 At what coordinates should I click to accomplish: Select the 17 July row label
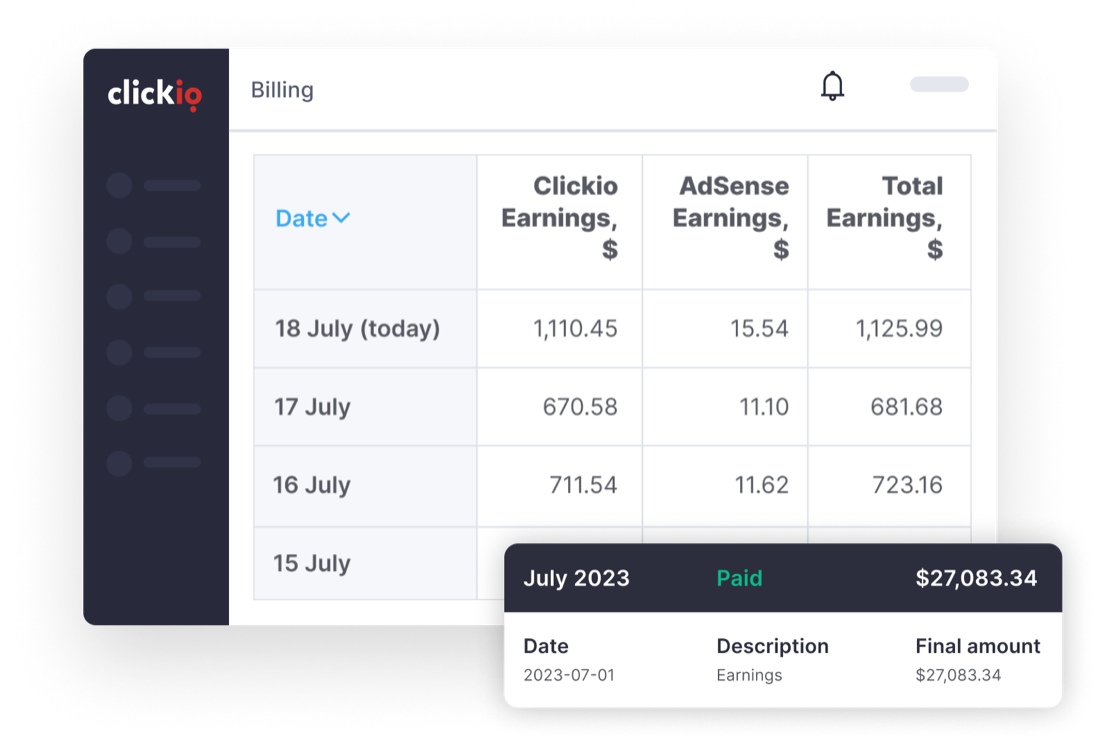[x=312, y=407]
